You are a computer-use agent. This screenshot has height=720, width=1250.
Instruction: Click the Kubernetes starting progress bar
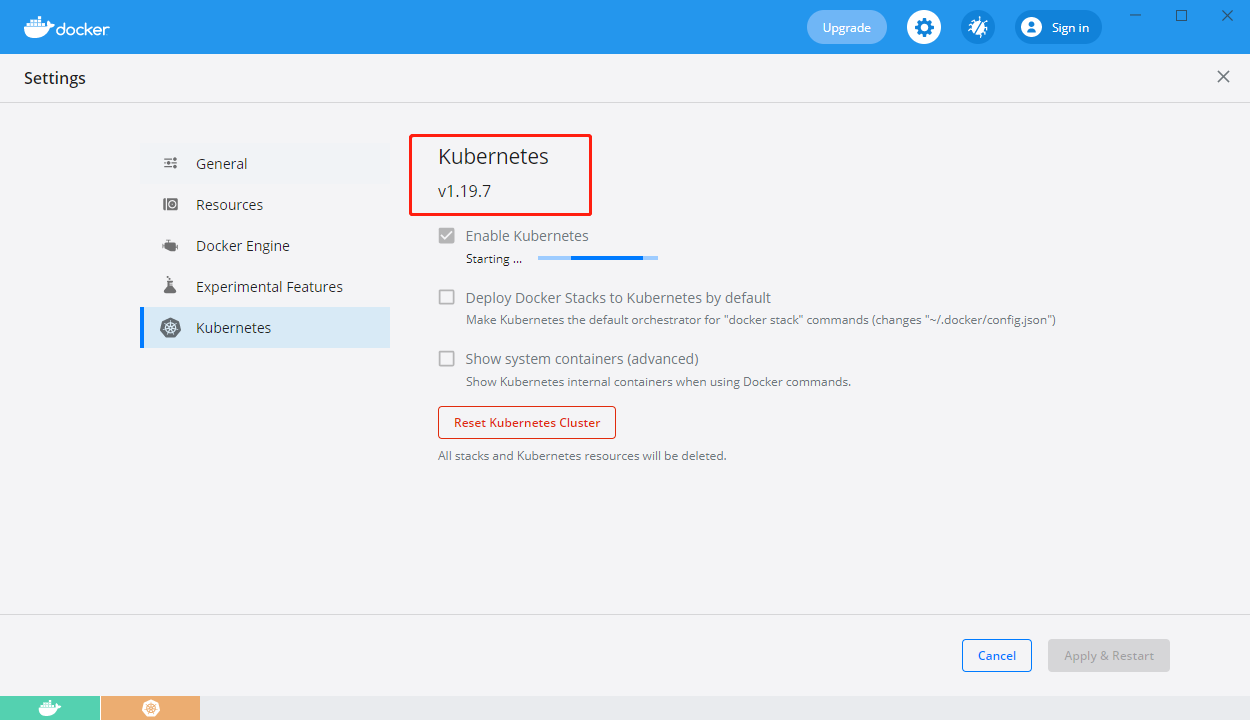click(597, 257)
